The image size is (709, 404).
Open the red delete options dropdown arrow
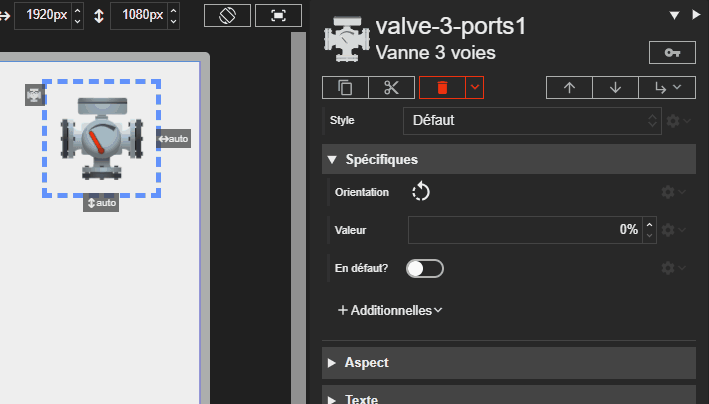coord(475,87)
